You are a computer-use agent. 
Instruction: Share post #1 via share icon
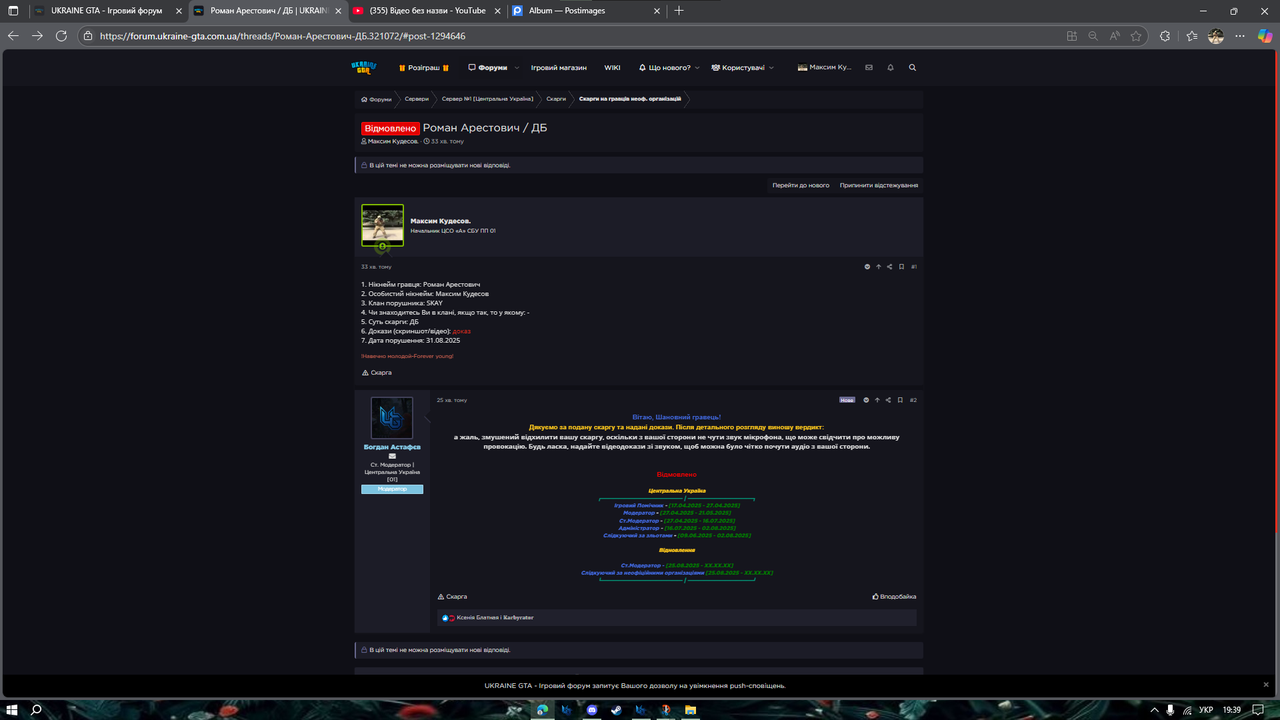click(x=889, y=267)
